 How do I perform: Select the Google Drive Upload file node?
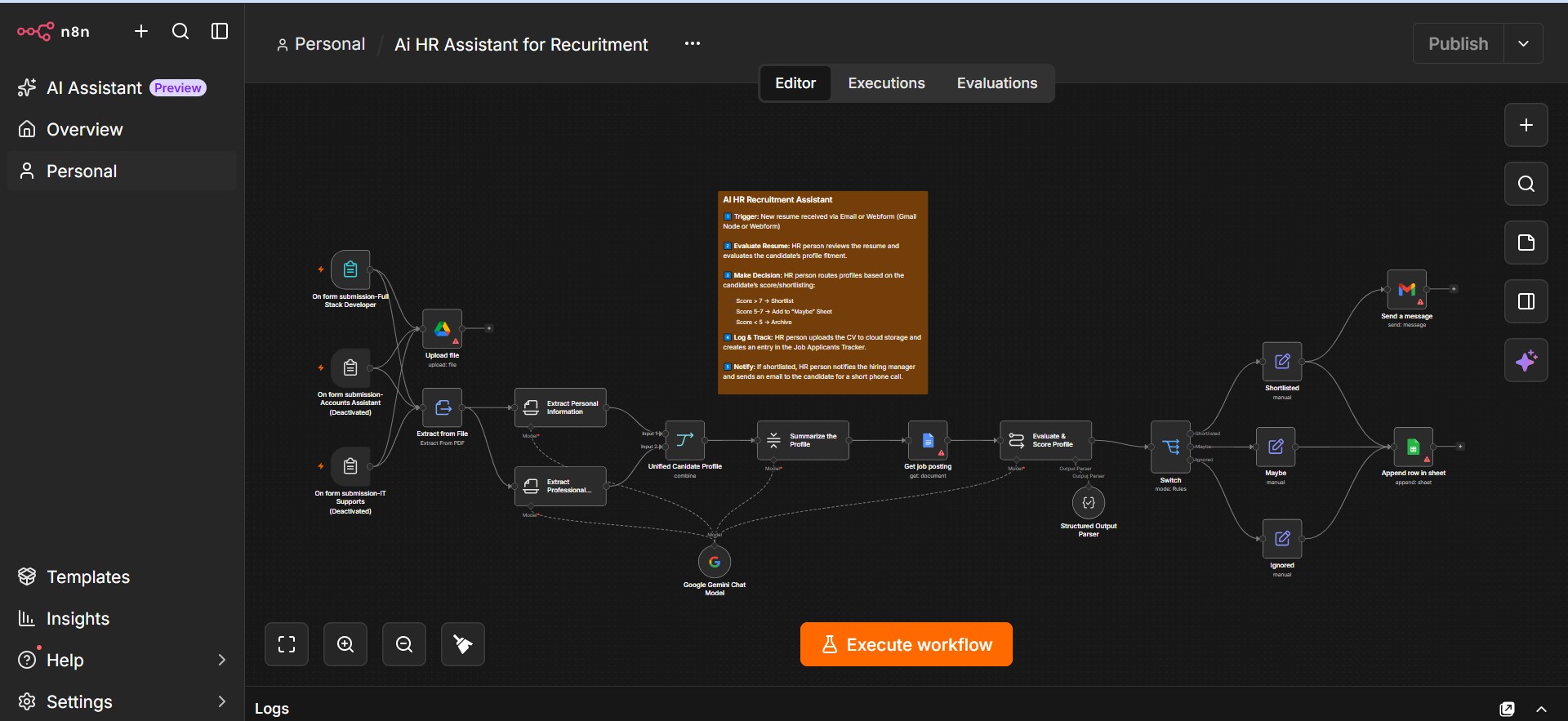coord(442,328)
